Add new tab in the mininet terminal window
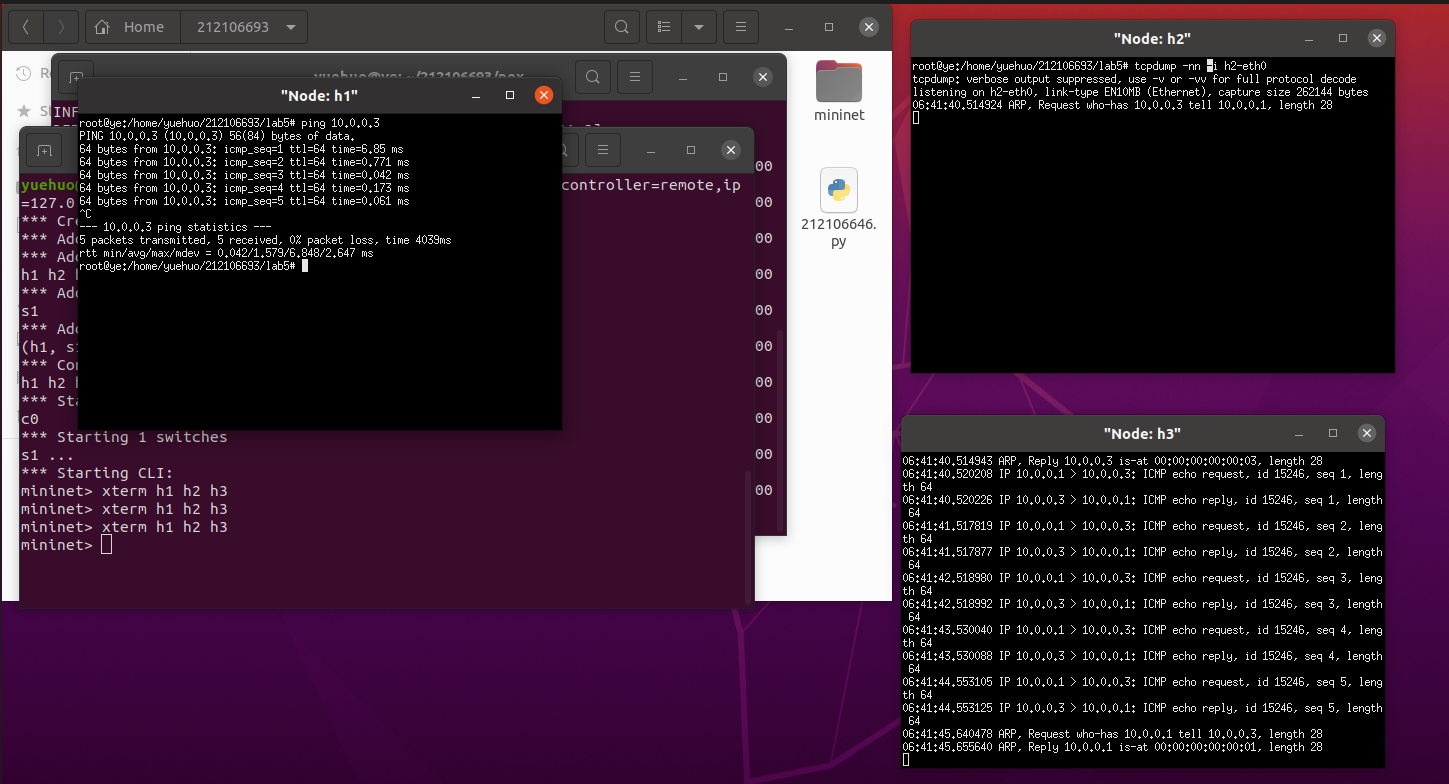The height and width of the screenshot is (784, 1449). coord(43,150)
